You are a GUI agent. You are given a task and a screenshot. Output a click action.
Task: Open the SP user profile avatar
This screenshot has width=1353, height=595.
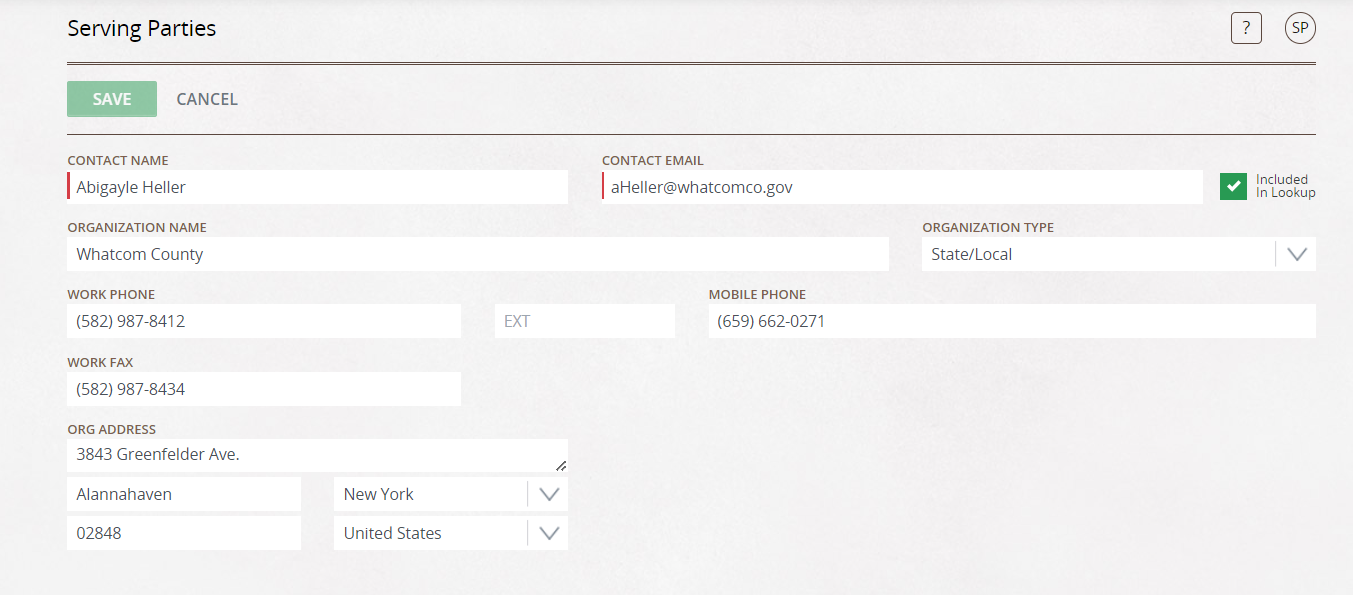pos(1300,28)
